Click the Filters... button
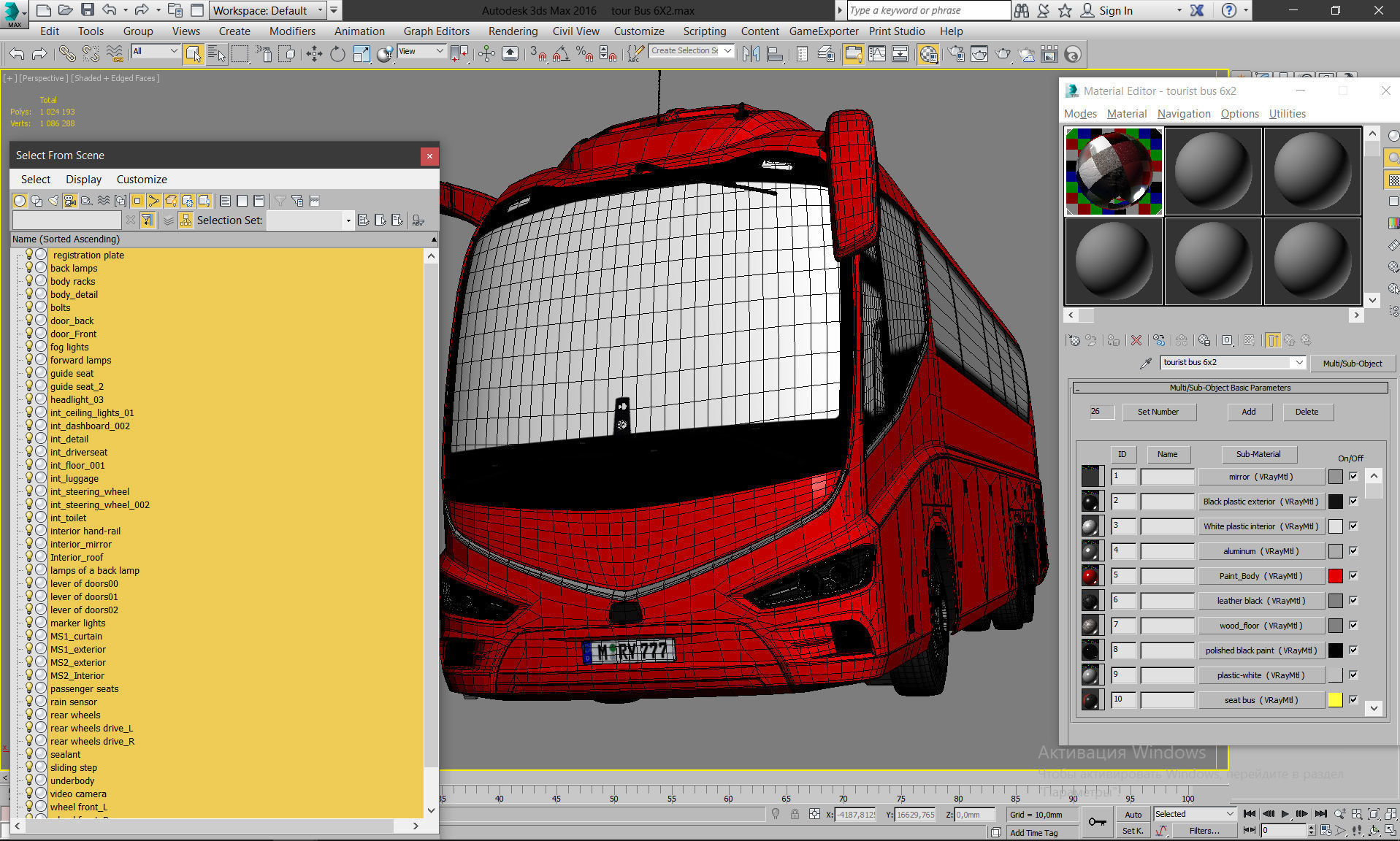 pos(1204,831)
